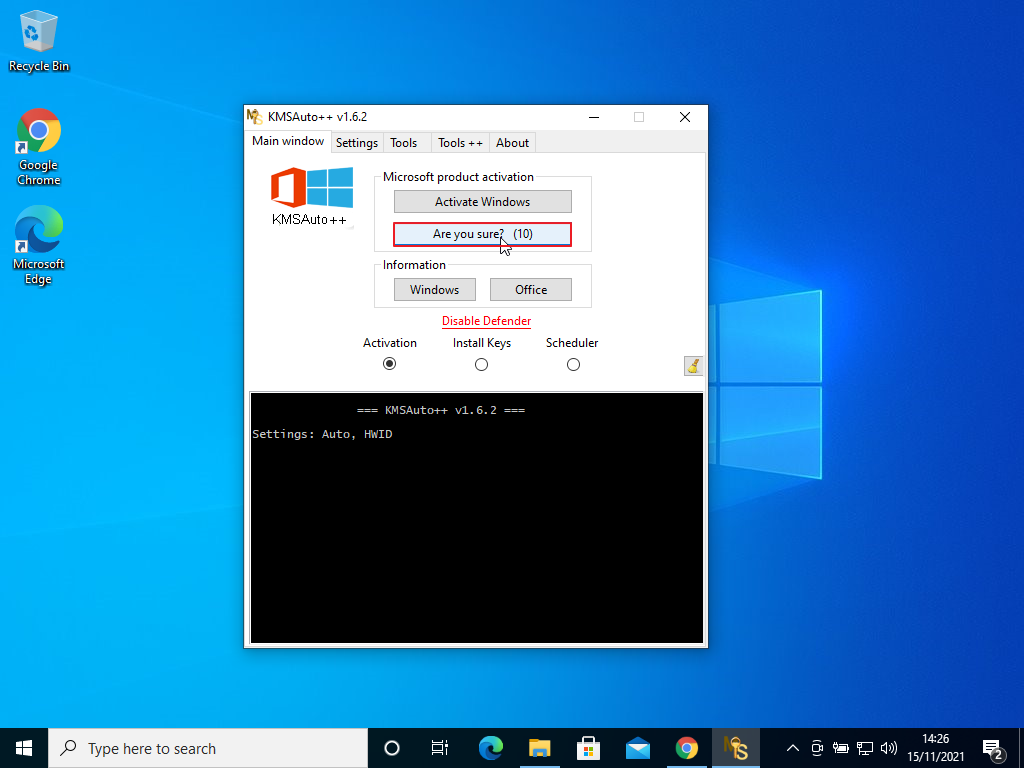Click the 'Settings: Auto, HWID' log line
The width and height of the screenshot is (1024, 768).
pyautogui.click(x=323, y=434)
